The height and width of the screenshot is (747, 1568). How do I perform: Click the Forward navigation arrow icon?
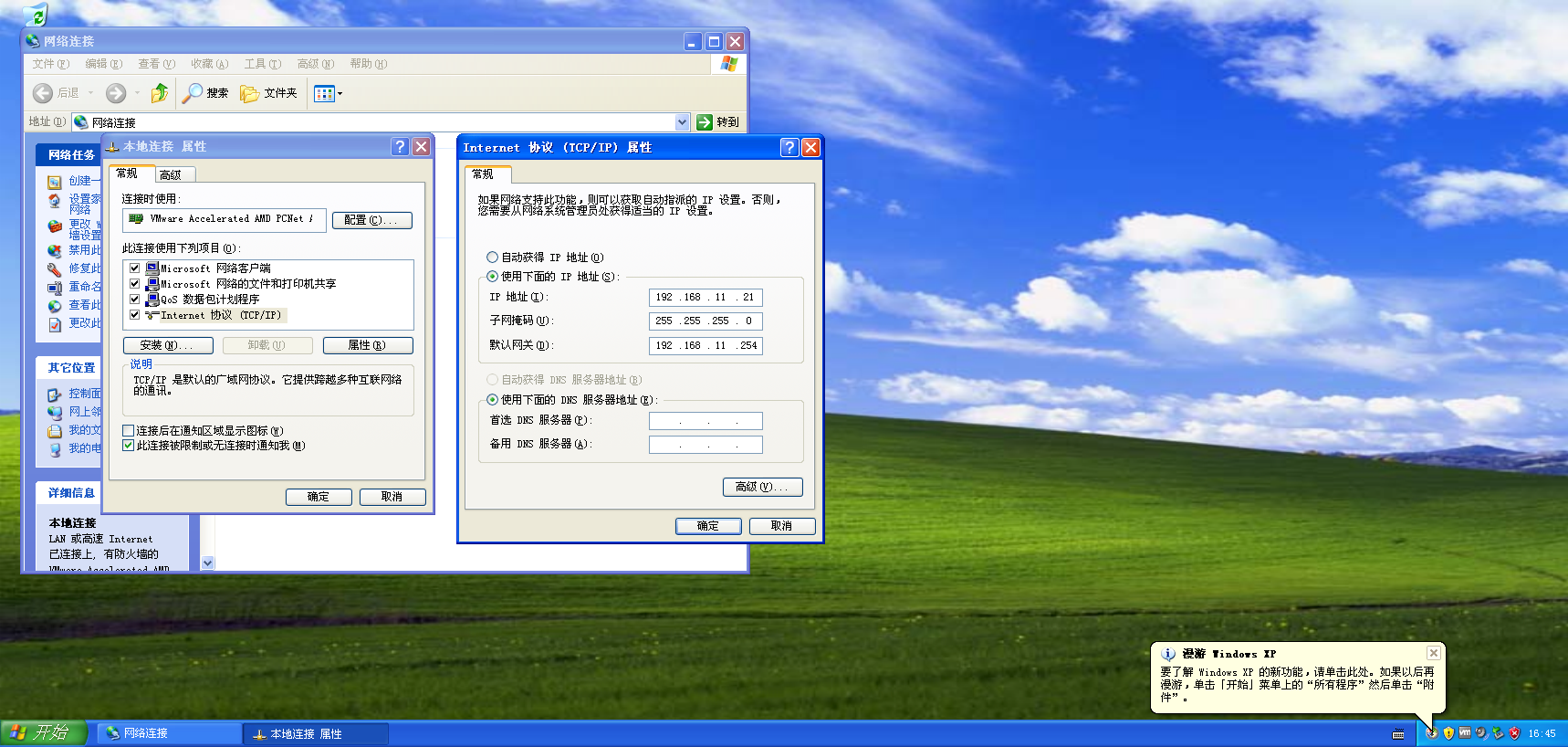pyautogui.click(x=116, y=93)
